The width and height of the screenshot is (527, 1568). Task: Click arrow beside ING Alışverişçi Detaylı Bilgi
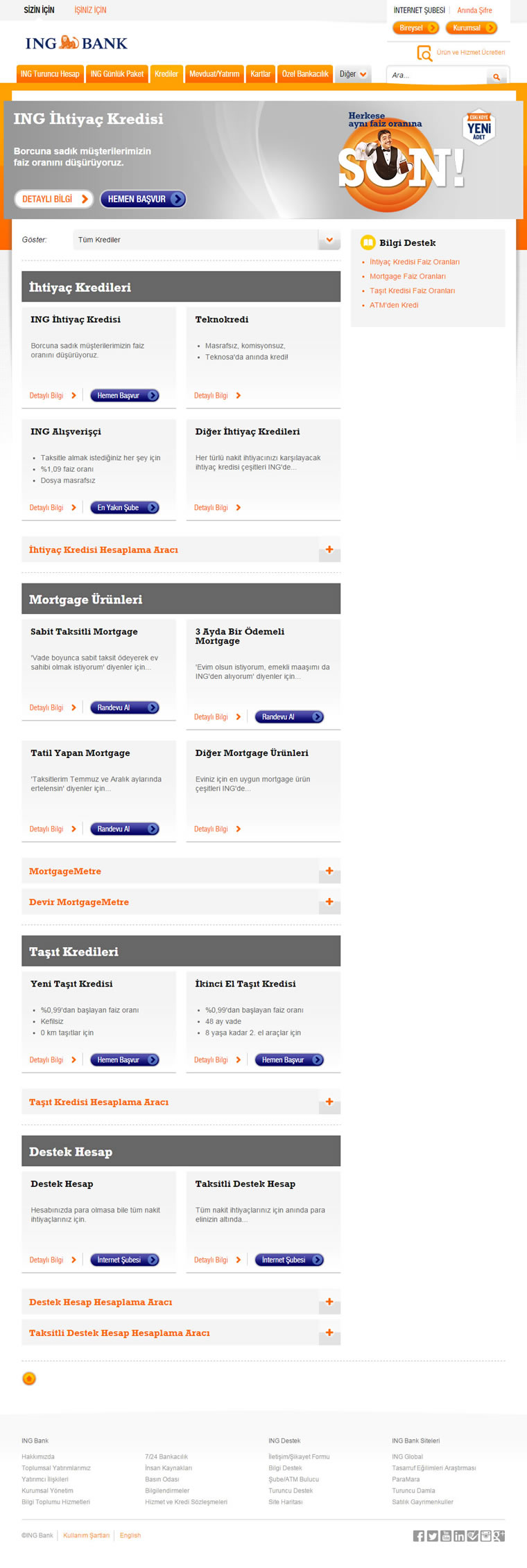click(x=74, y=508)
